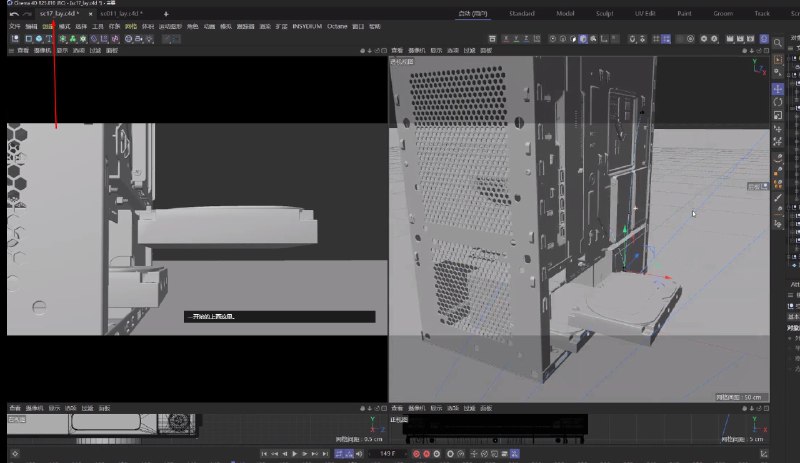Open bottom-left viewport 查看 menu
Screen dimensions: 800x463
tap(15, 408)
